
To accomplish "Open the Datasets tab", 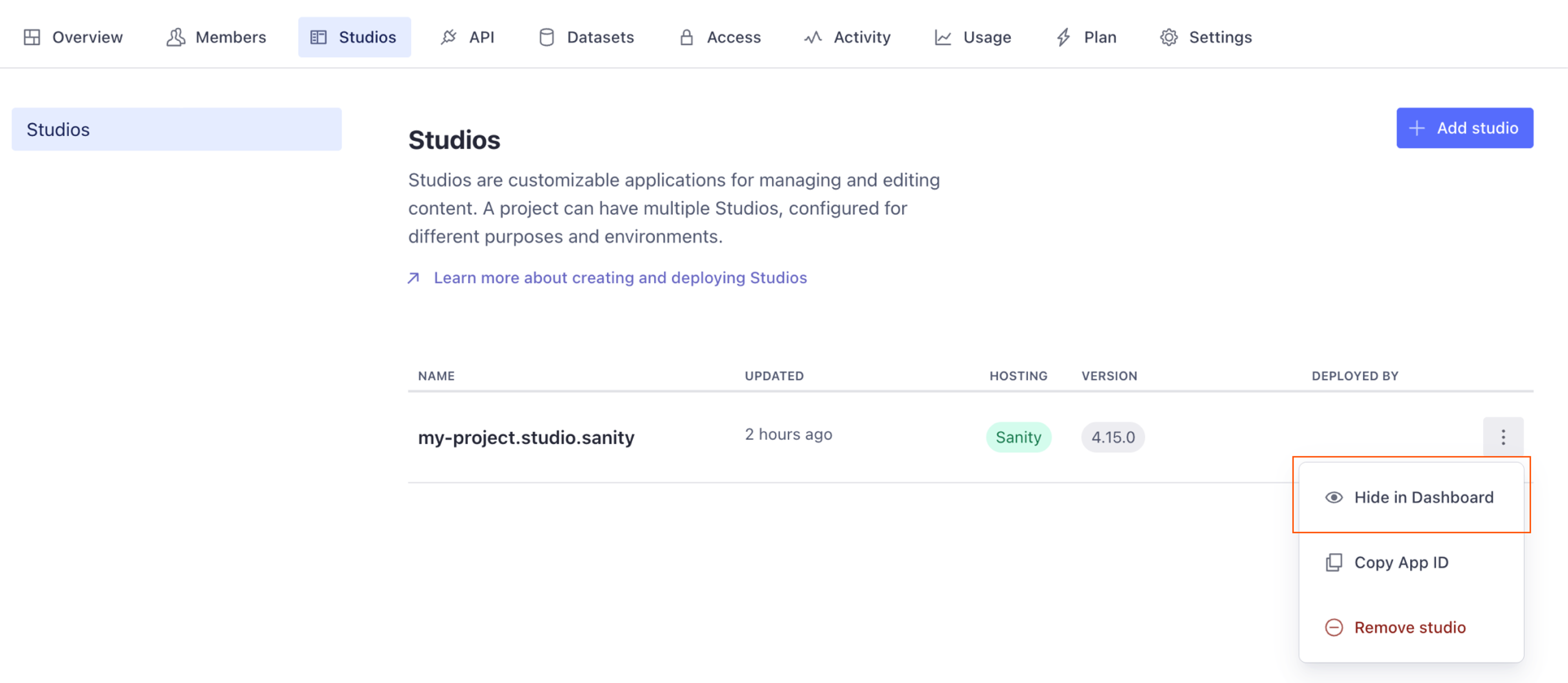I will click(x=586, y=37).
